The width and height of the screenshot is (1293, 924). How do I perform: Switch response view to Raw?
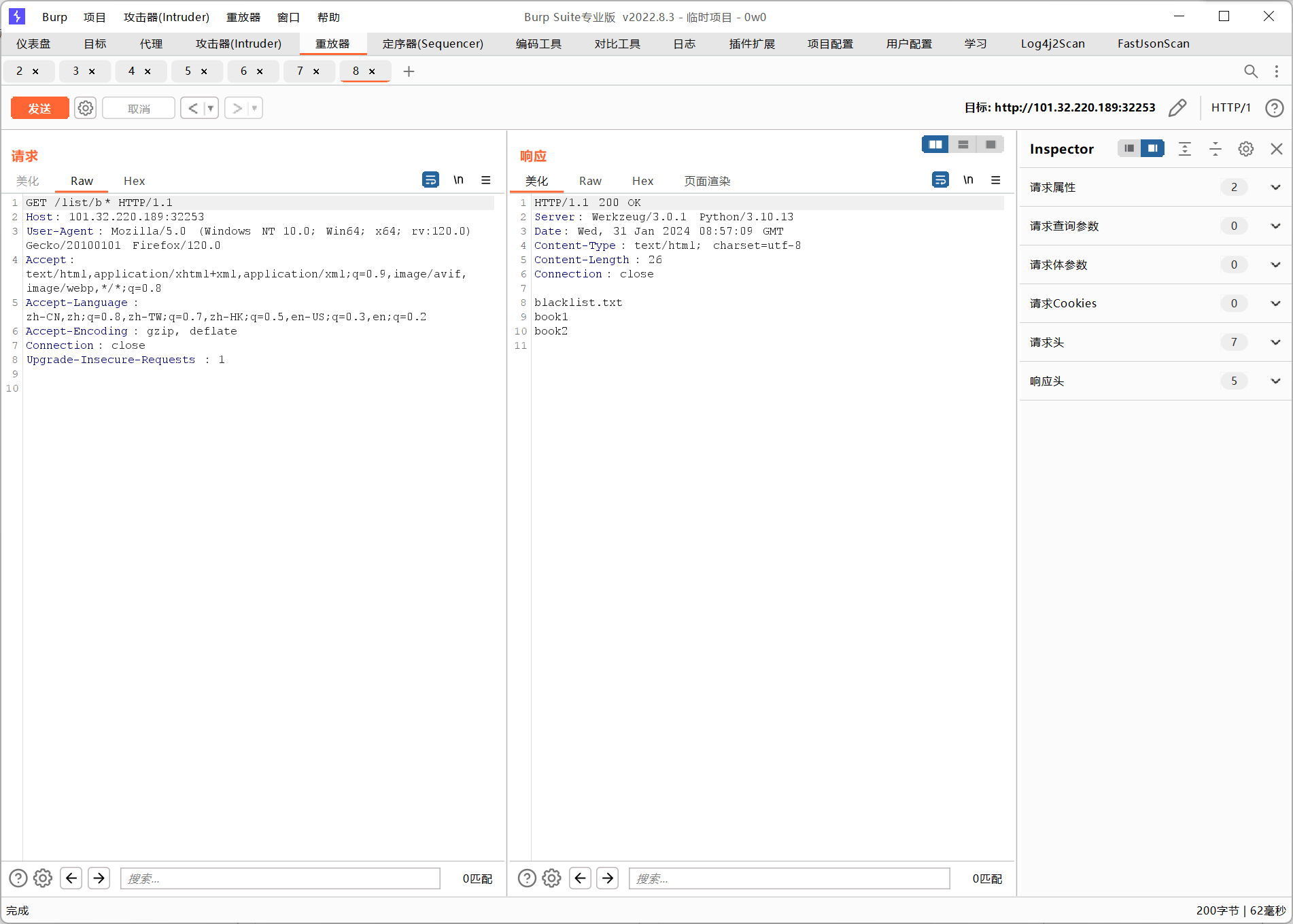point(590,181)
